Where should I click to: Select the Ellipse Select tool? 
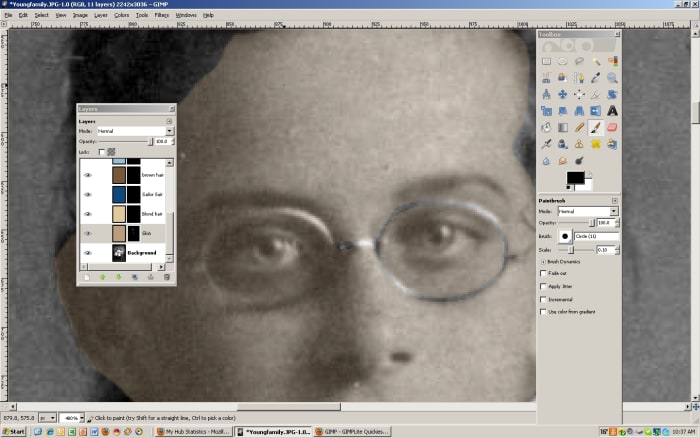point(562,61)
